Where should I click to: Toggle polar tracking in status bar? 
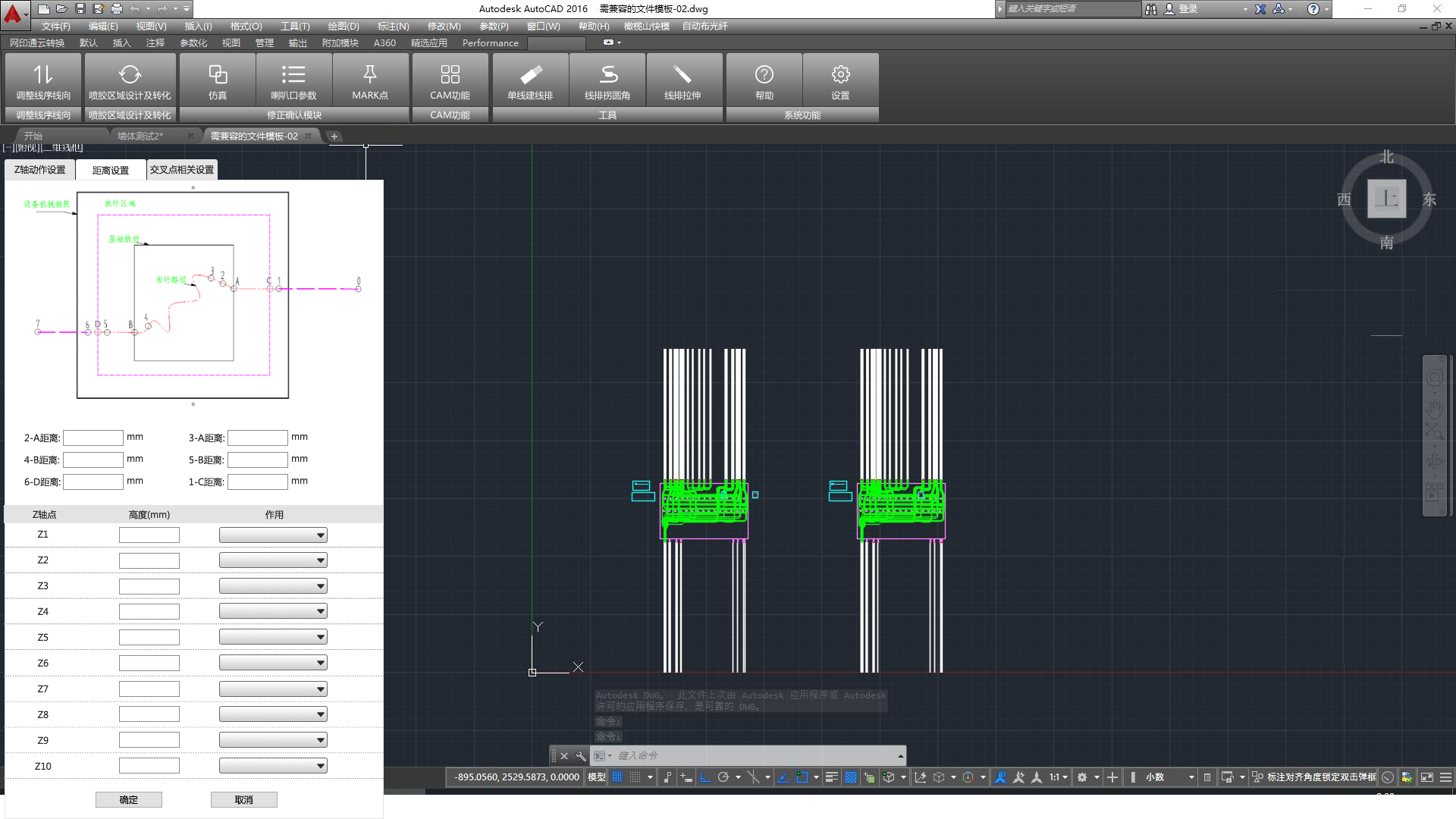(x=723, y=777)
